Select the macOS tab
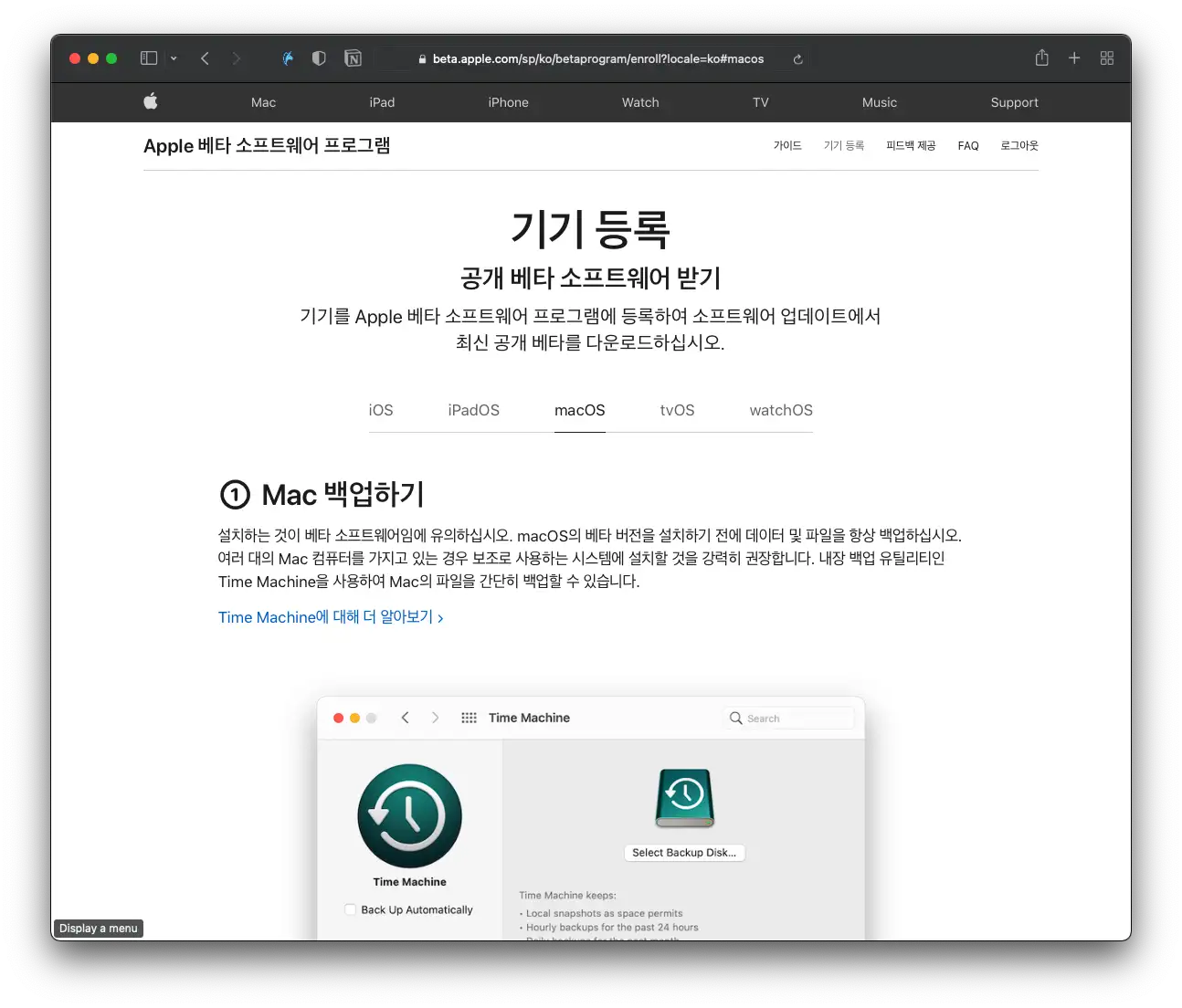This screenshot has height=1008, width=1182. coord(580,410)
